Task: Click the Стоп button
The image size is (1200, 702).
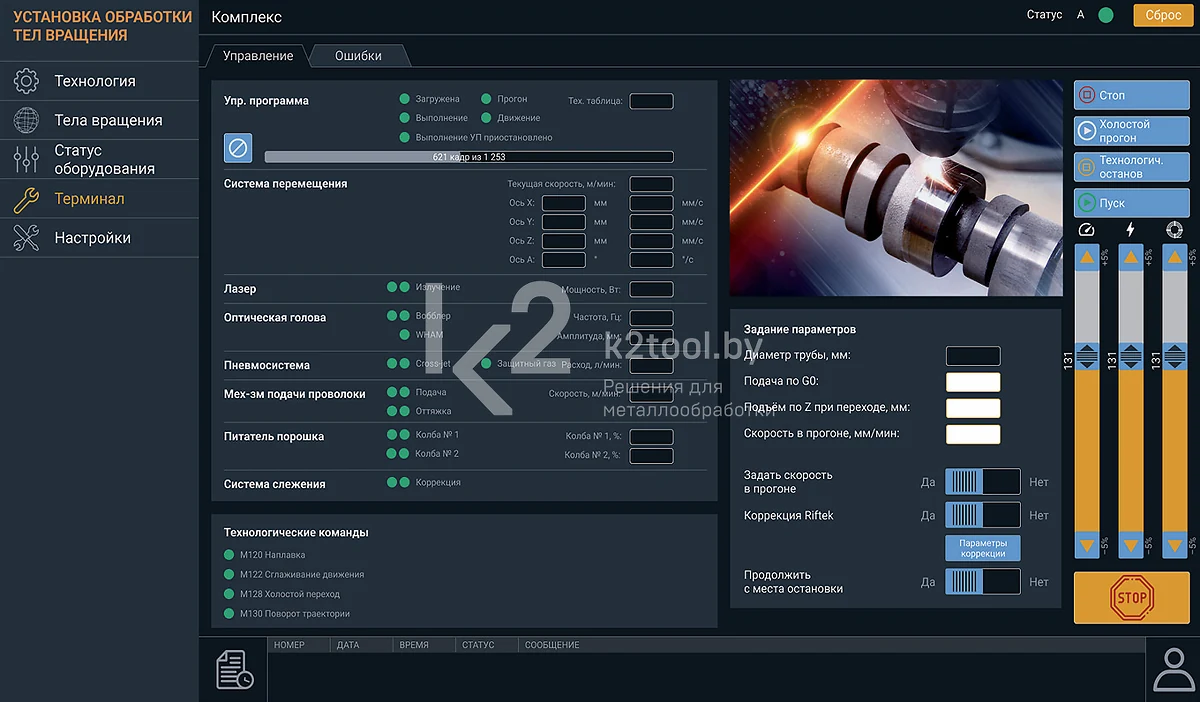Action: (1132, 95)
